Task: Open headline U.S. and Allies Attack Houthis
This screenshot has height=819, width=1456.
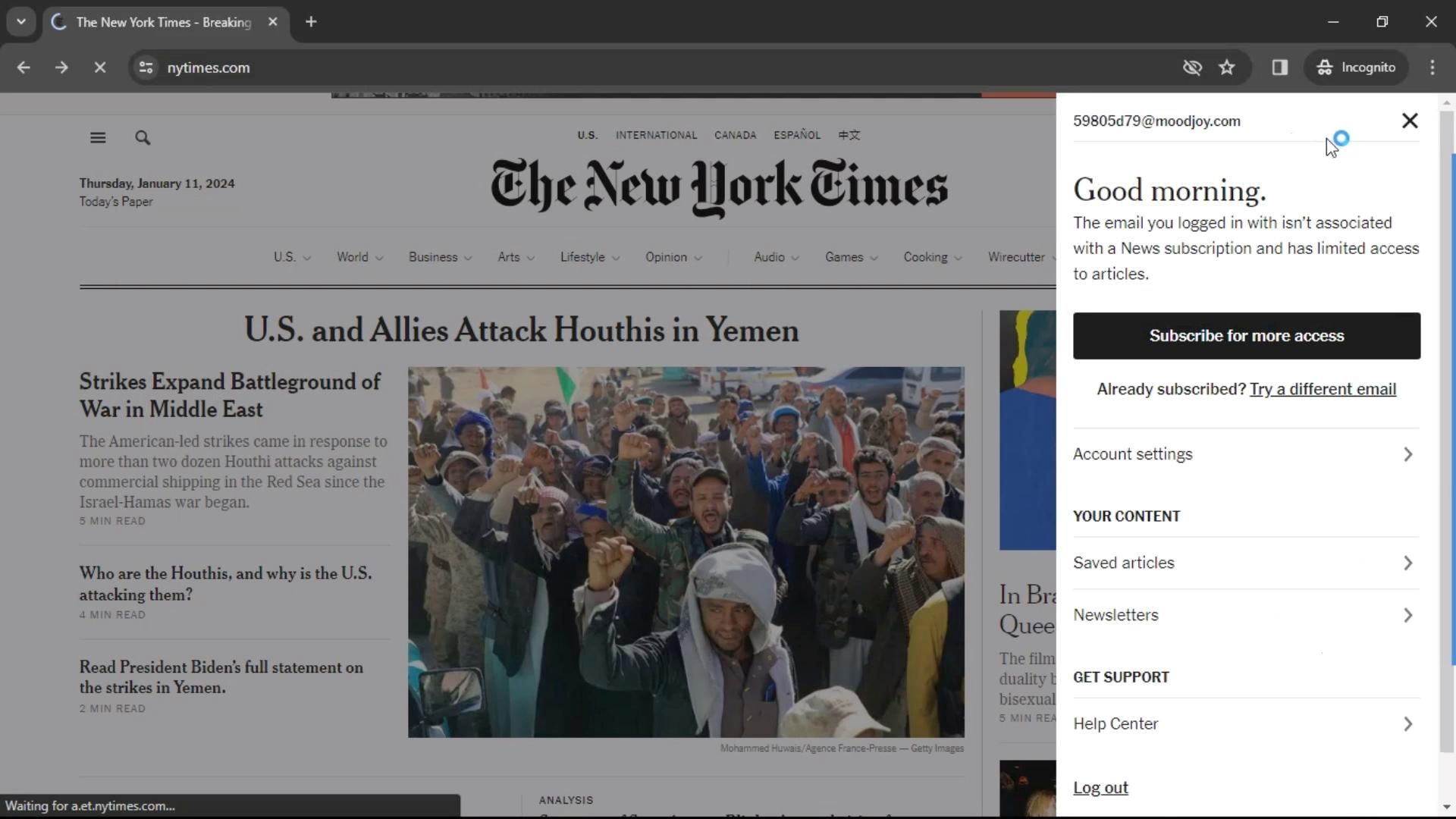Action: 521,330
